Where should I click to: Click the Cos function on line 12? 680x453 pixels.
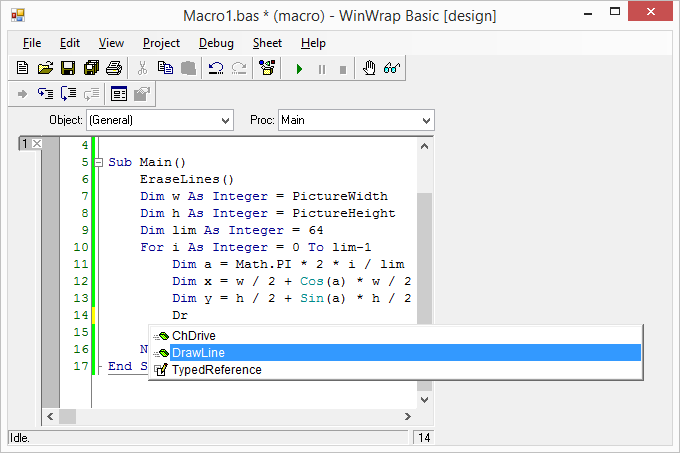point(312,281)
